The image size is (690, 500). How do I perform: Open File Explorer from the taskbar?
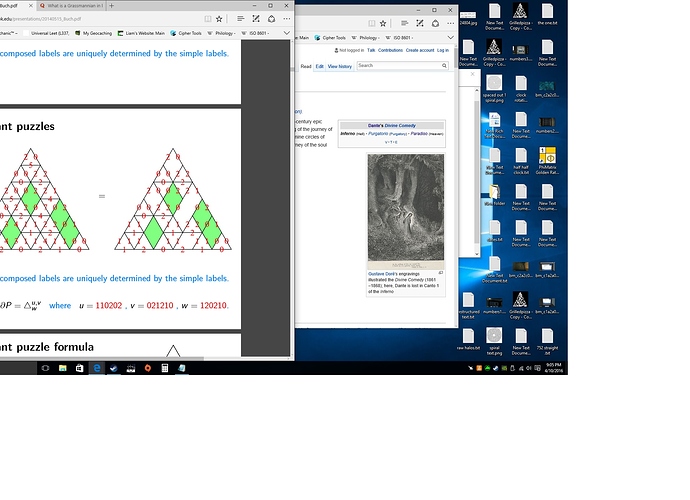coord(62,368)
